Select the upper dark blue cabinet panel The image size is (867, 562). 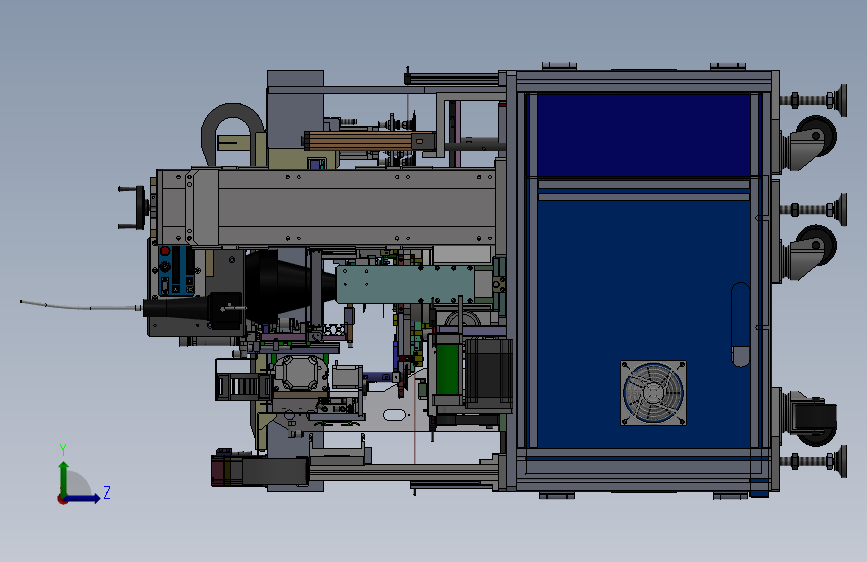point(644,135)
